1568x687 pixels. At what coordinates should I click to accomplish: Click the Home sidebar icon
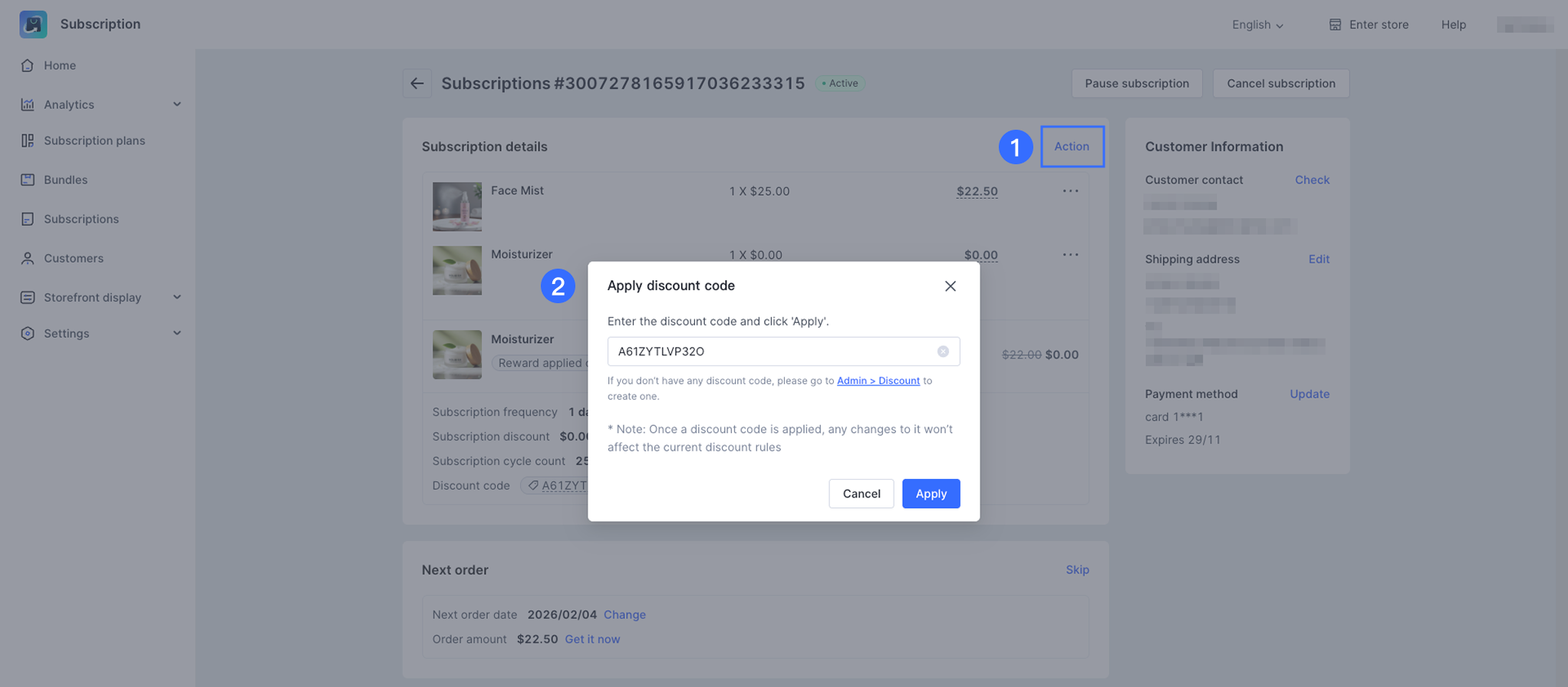[x=28, y=65]
